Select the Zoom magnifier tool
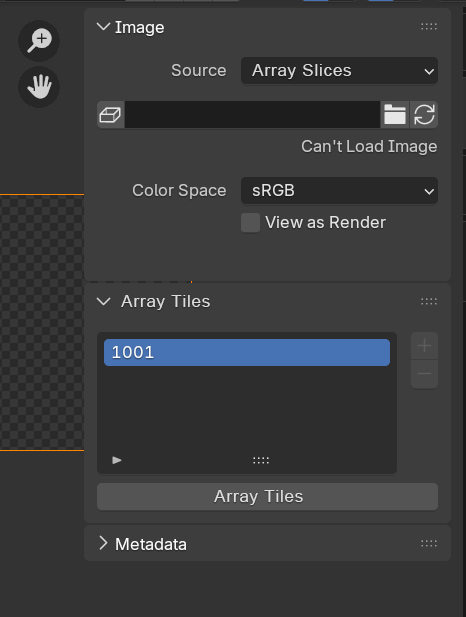Viewport: 466px width, 617px height. [39, 41]
